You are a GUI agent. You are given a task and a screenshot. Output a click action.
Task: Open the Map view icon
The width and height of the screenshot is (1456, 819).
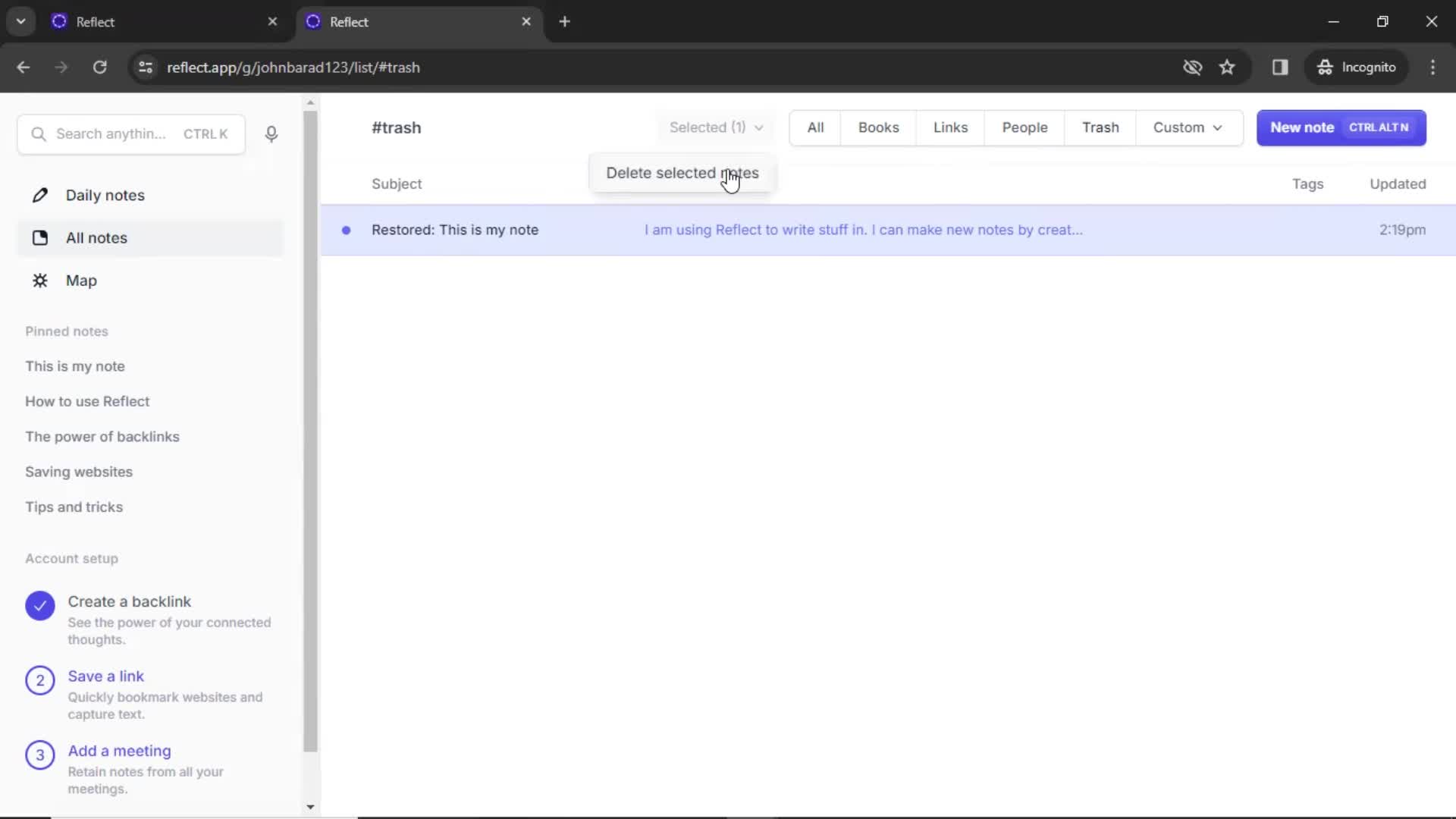pos(40,280)
